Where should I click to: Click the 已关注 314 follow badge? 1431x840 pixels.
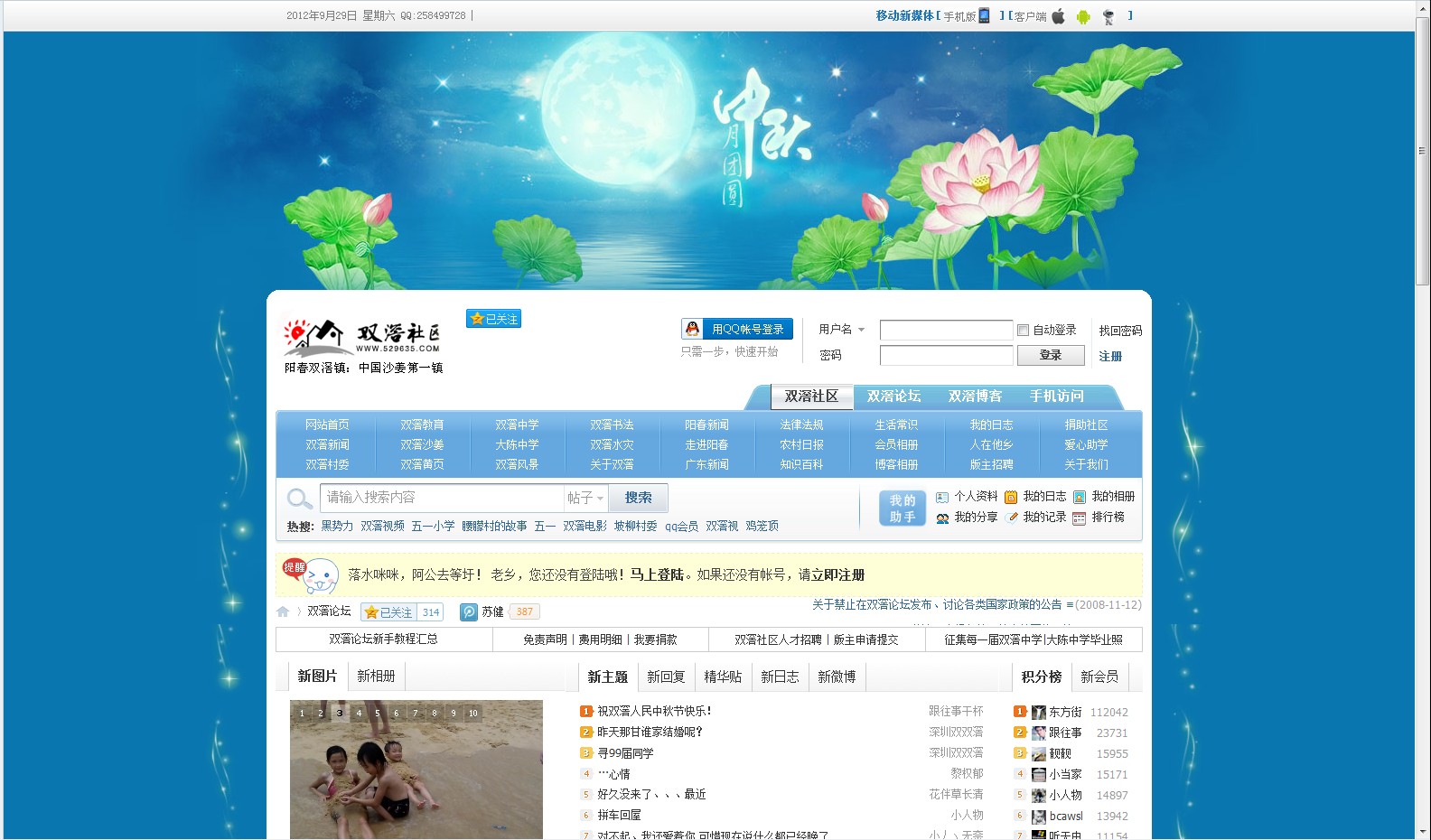click(x=402, y=611)
